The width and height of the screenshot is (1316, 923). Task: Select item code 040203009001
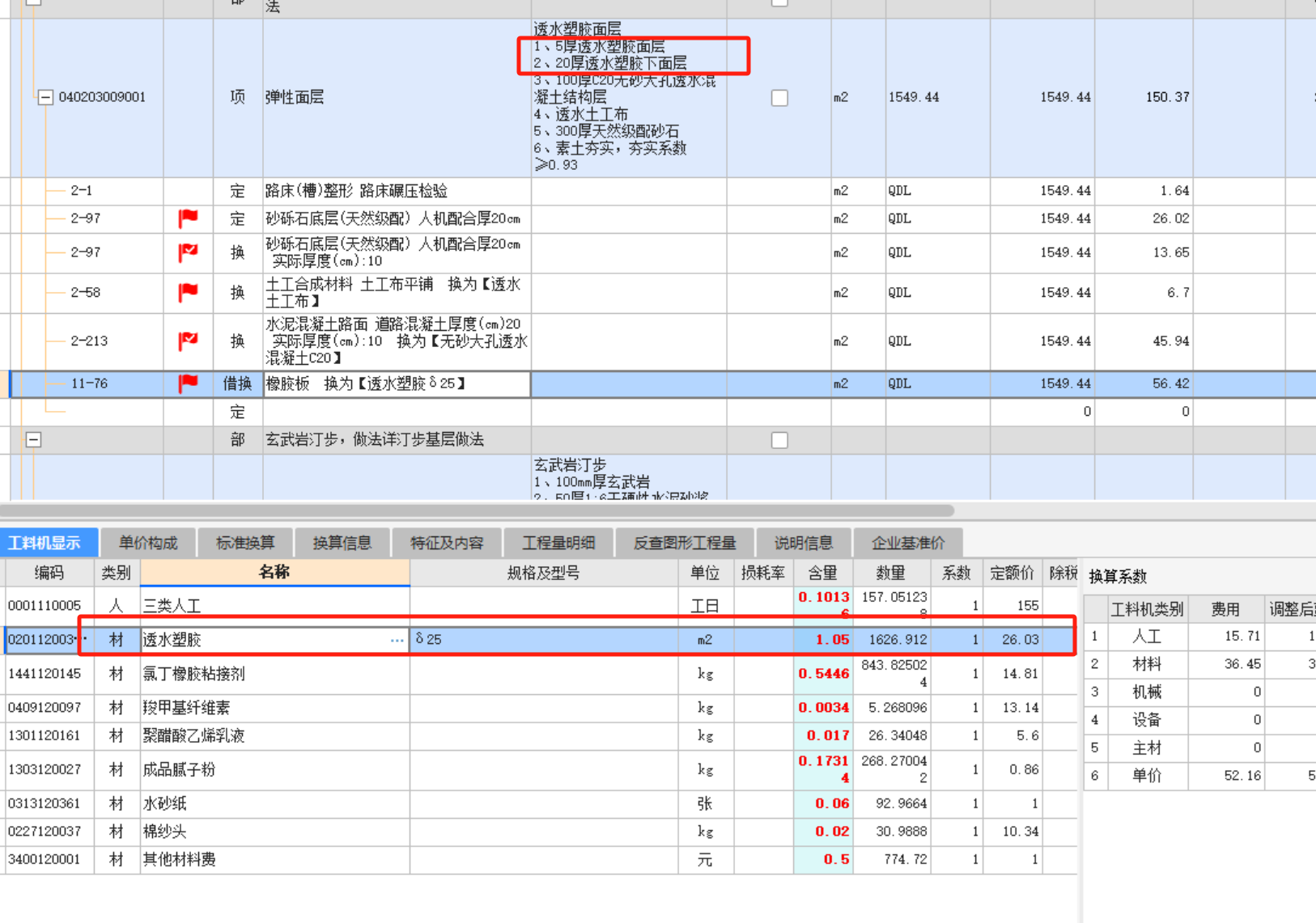click(x=102, y=97)
